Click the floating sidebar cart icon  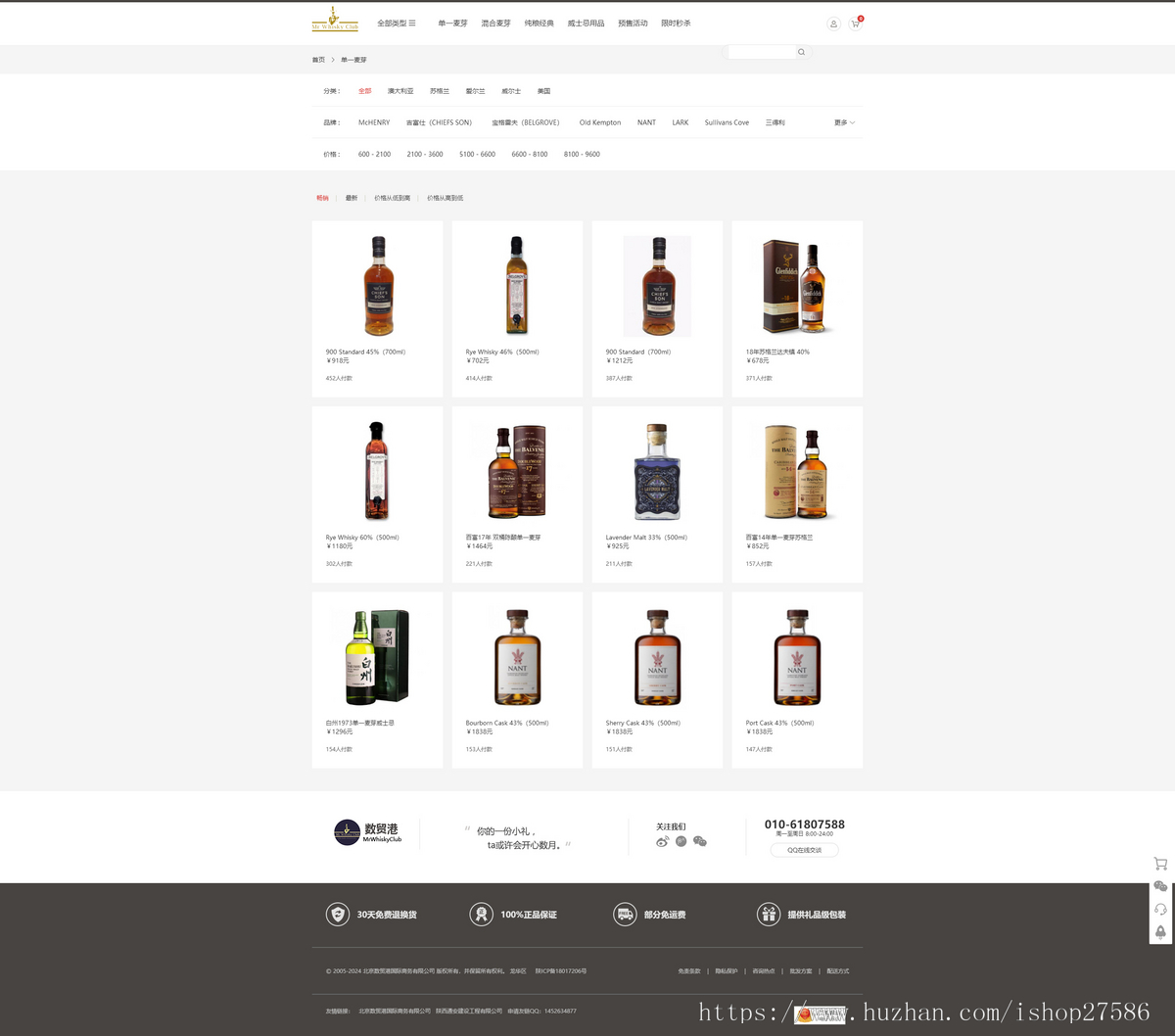click(x=1160, y=864)
